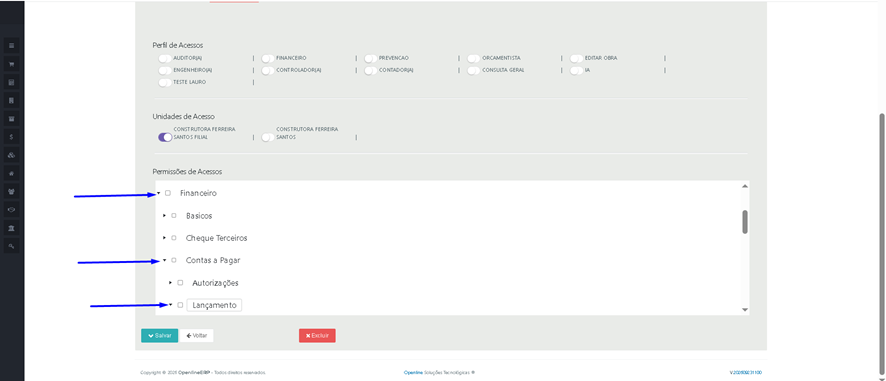Click the Salvar button
Viewport: 886px width, 381px height.
tap(159, 336)
